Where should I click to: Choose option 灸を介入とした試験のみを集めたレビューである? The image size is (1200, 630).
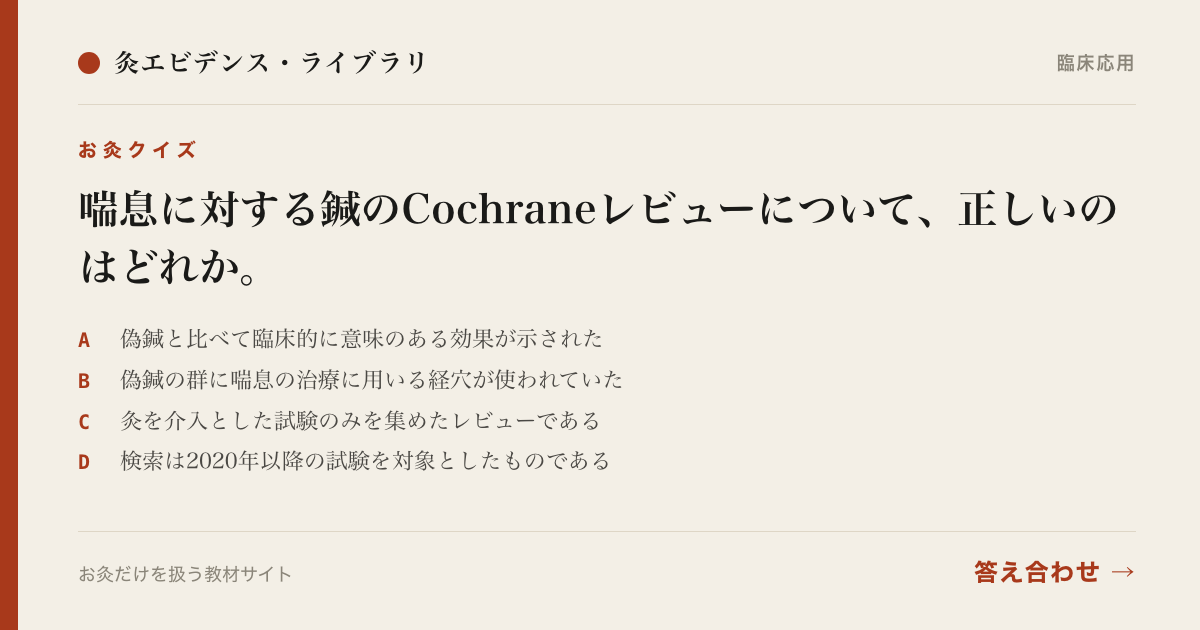pyautogui.click(x=361, y=421)
